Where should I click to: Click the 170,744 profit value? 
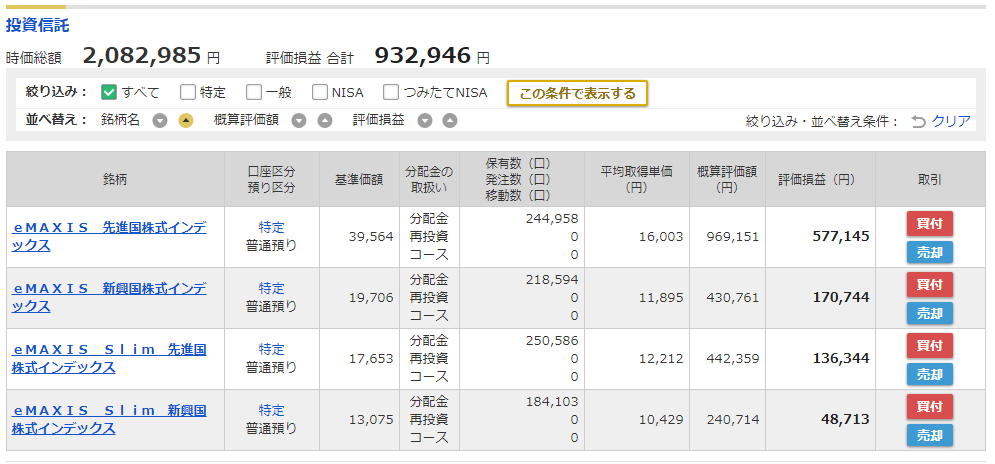(x=841, y=298)
